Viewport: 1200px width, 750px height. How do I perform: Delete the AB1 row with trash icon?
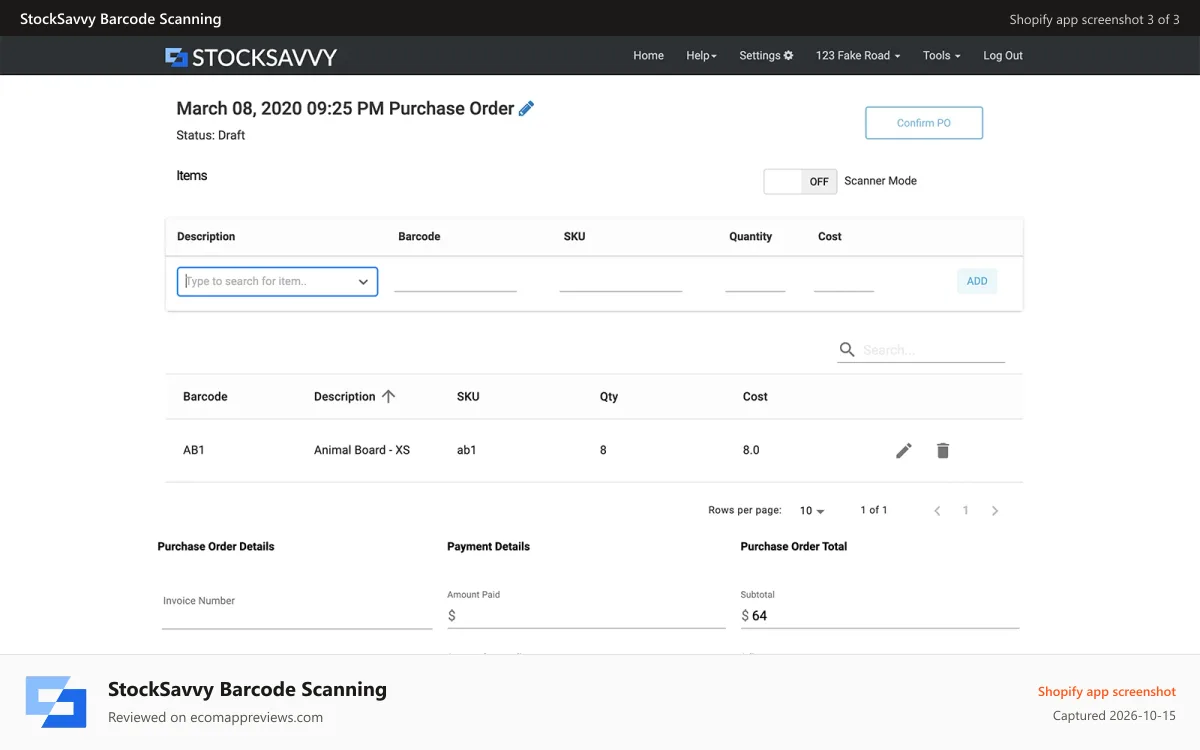[x=942, y=451]
